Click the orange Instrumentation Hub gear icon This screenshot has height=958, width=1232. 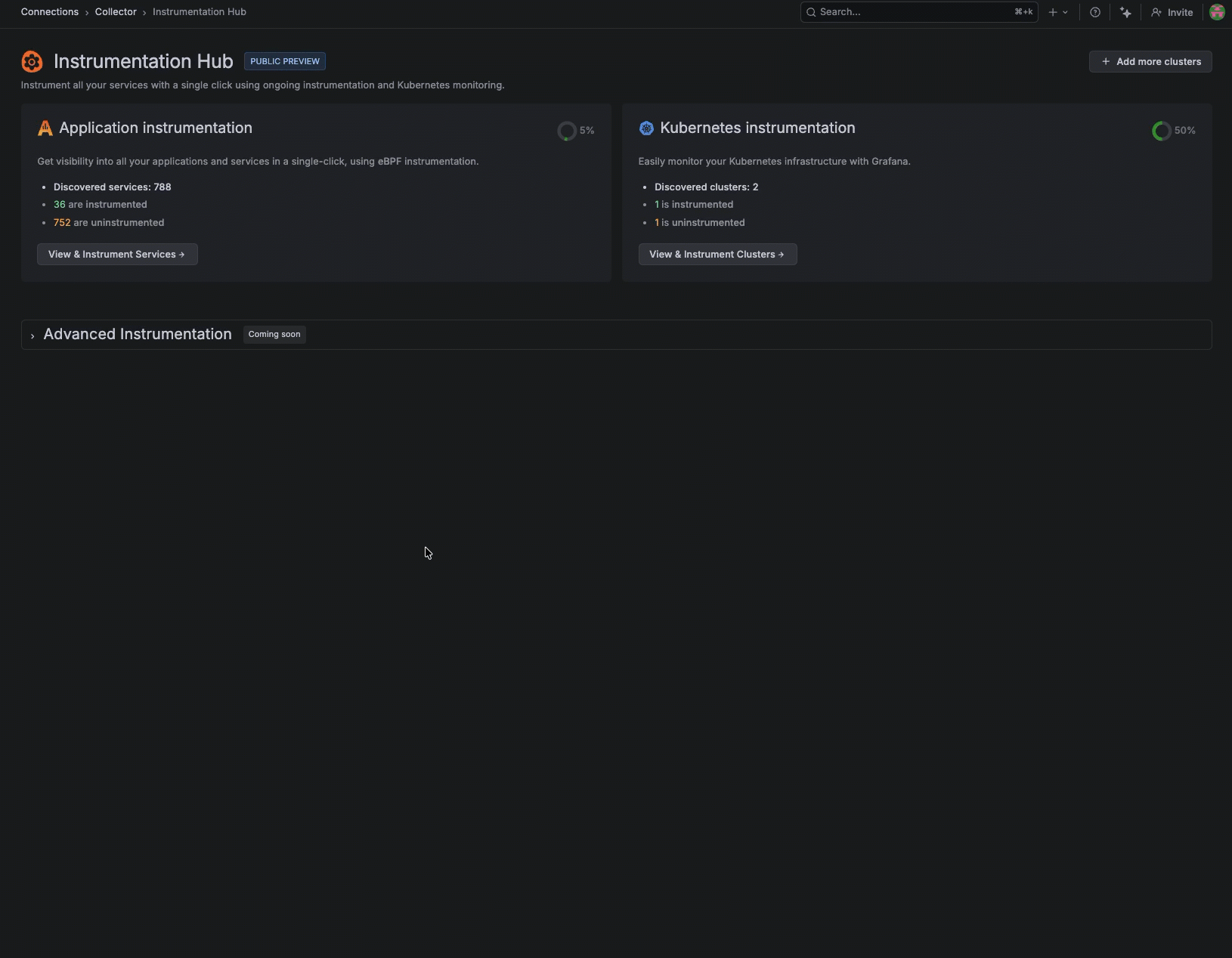point(32,61)
